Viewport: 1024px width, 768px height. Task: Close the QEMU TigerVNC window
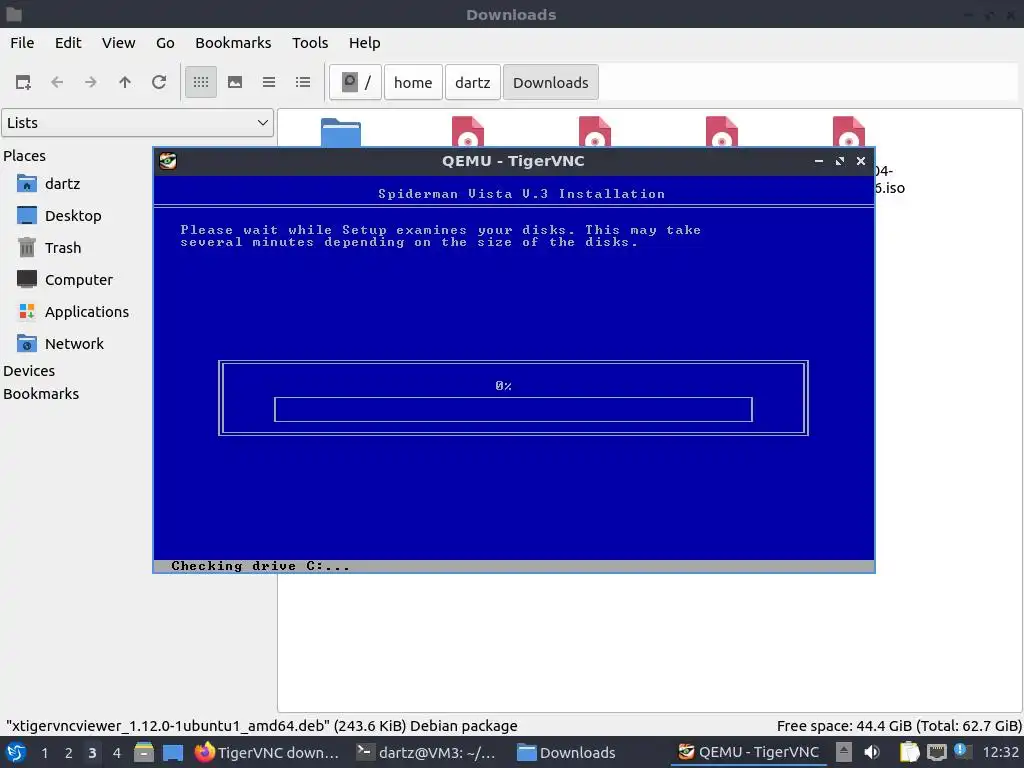(861, 161)
